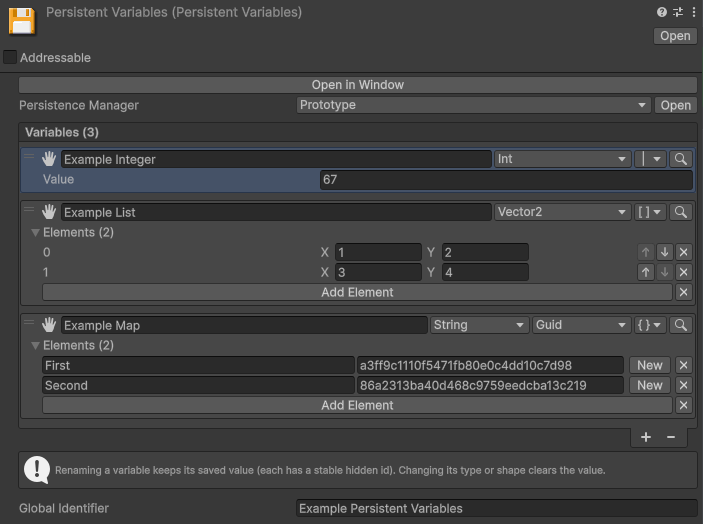Remove the selected variable with the minus button

(x=671, y=437)
